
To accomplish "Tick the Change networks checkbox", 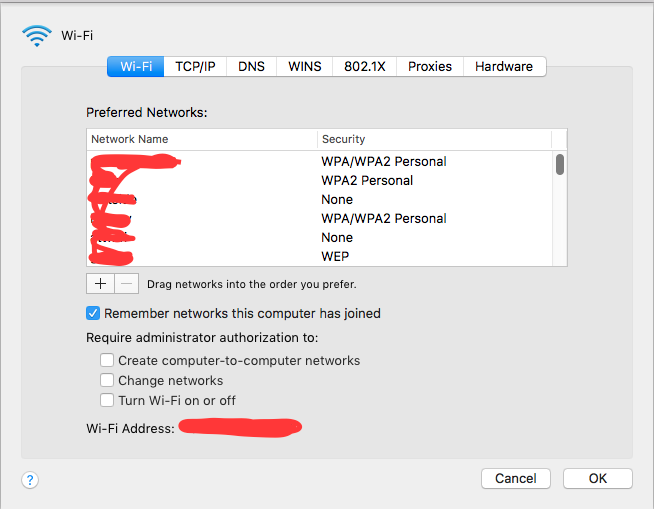I will click(107, 380).
